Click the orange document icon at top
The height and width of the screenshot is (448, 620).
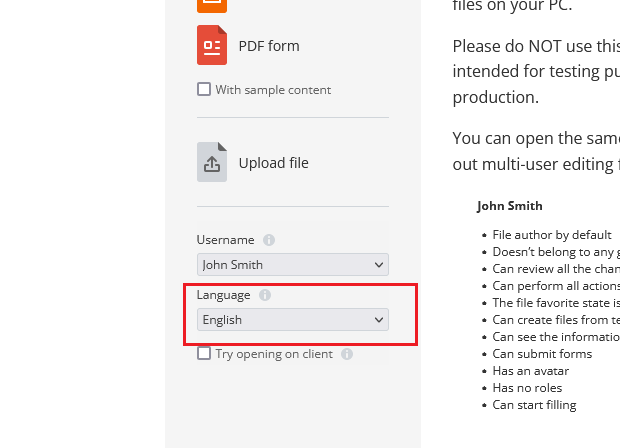[212, 4]
